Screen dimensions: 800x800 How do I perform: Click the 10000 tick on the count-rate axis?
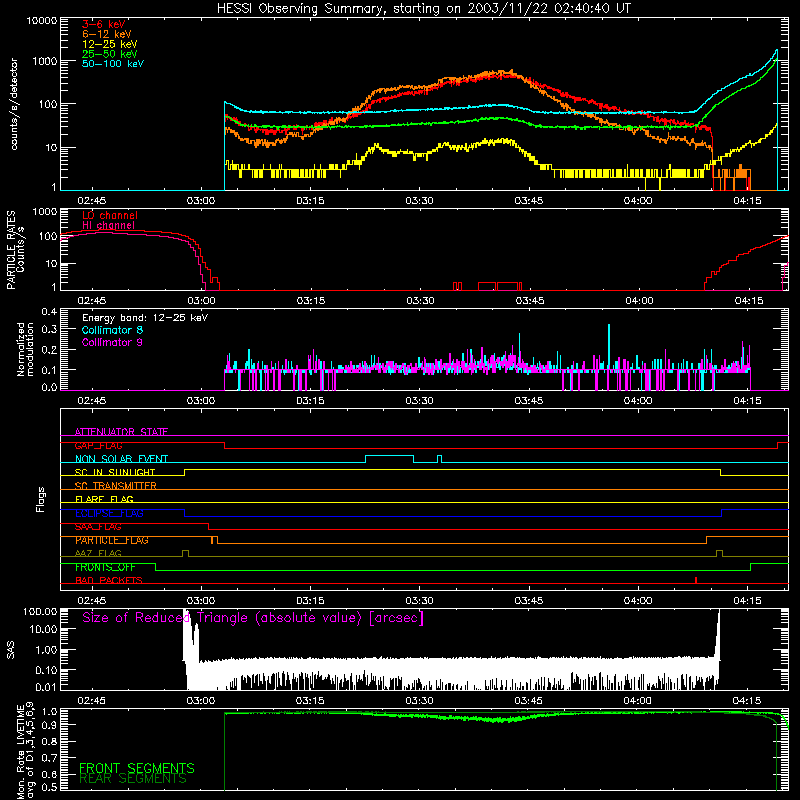tap(41, 21)
